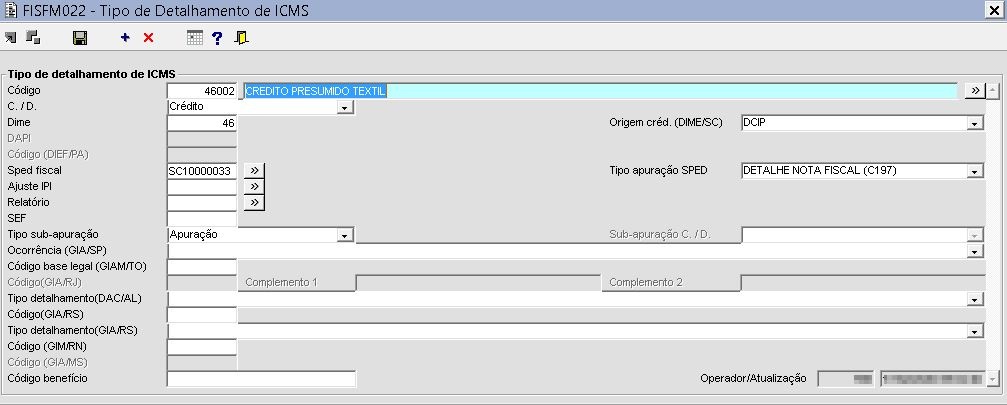Click lookup button next to Sped fiscal
This screenshot has width=1007, height=405.
pos(254,171)
